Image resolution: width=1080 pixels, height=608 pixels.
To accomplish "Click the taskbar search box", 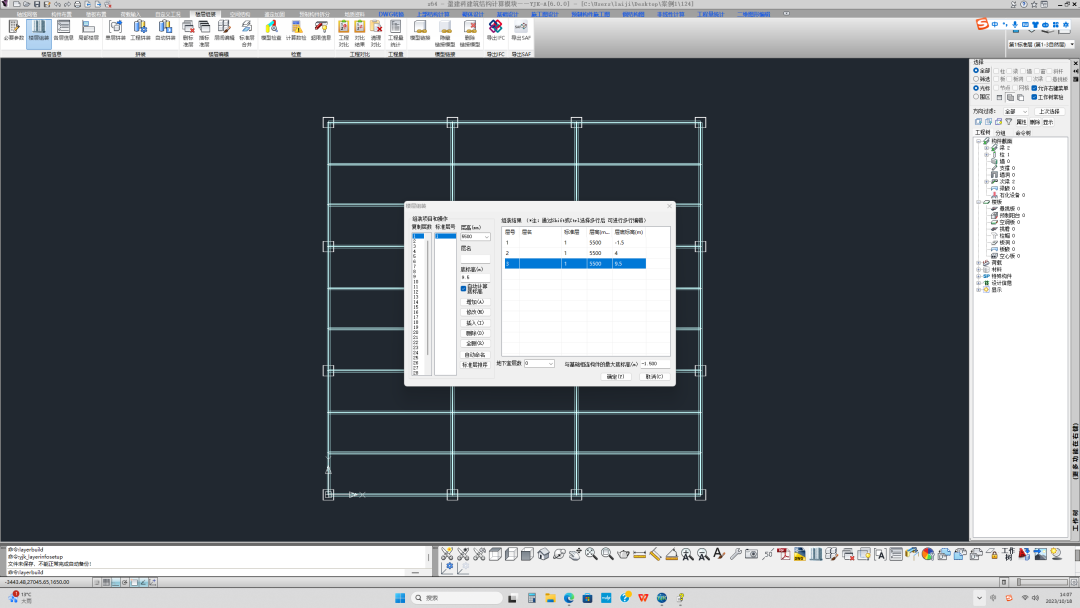I will coord(457,598).
